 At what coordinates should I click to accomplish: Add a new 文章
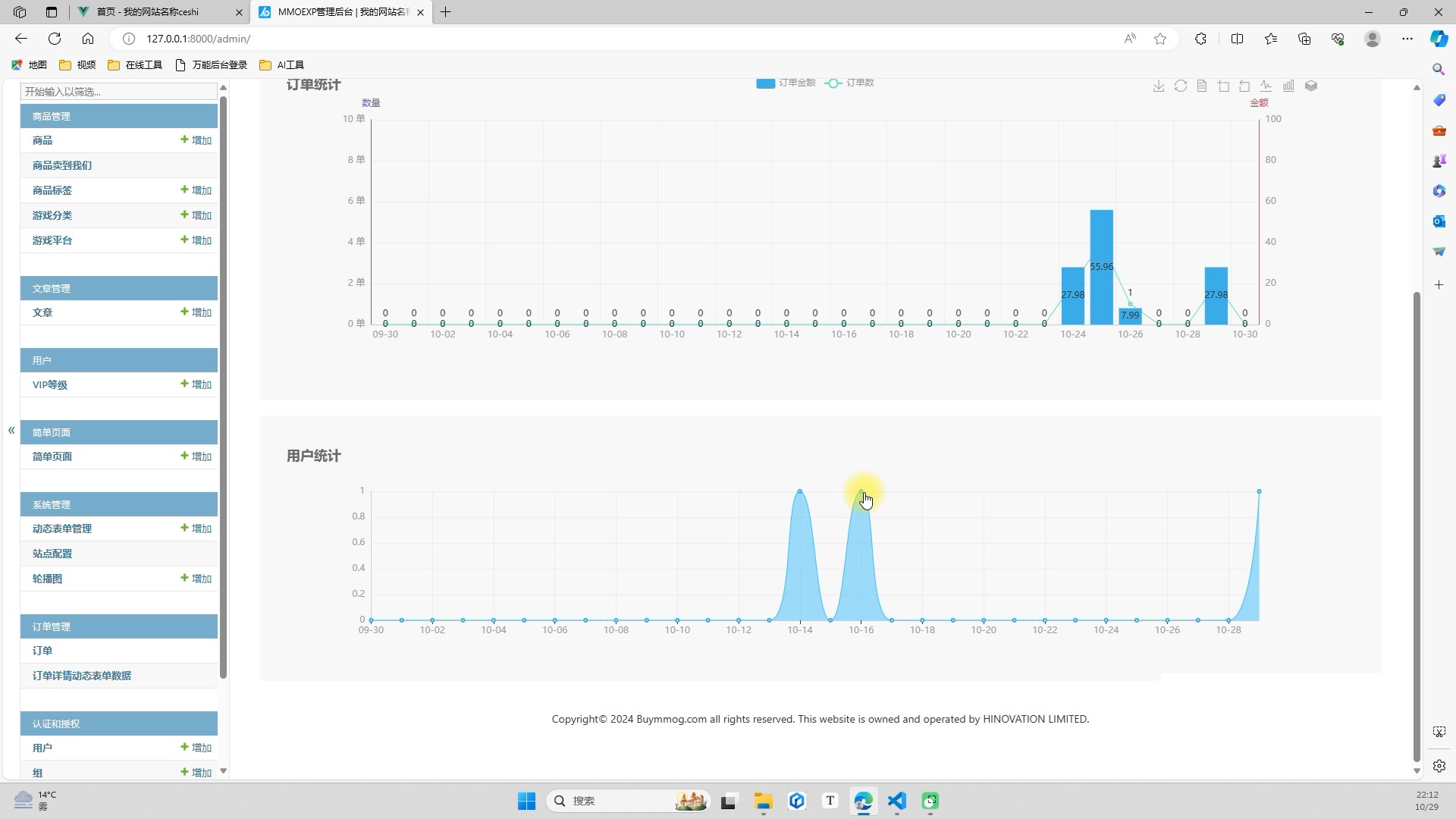(196, 312)
